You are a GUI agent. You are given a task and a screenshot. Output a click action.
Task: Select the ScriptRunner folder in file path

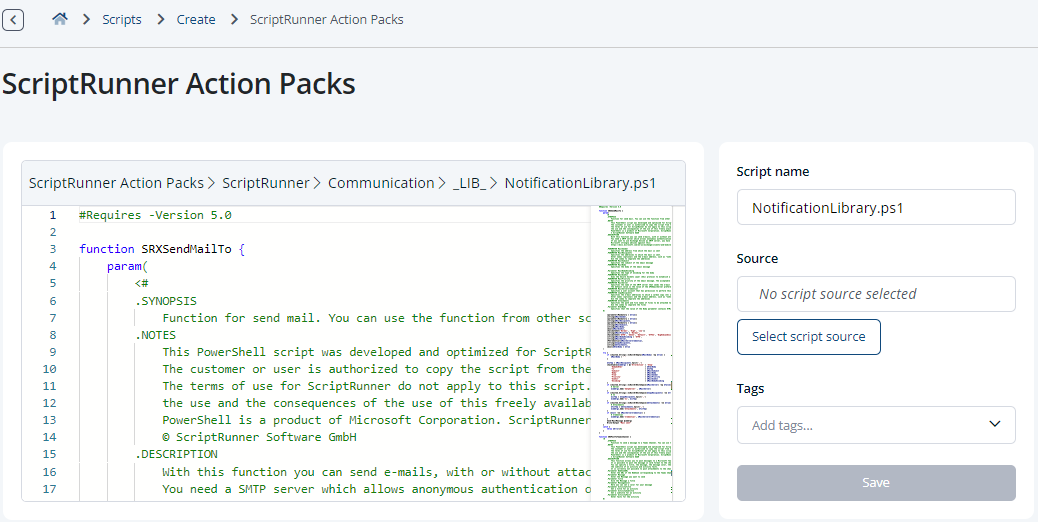265,183
